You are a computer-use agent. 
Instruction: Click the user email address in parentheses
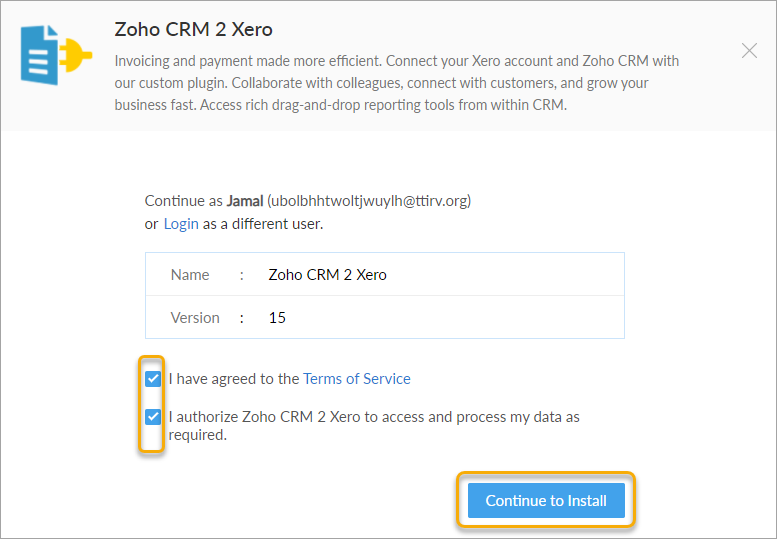[x=369, y=201]
